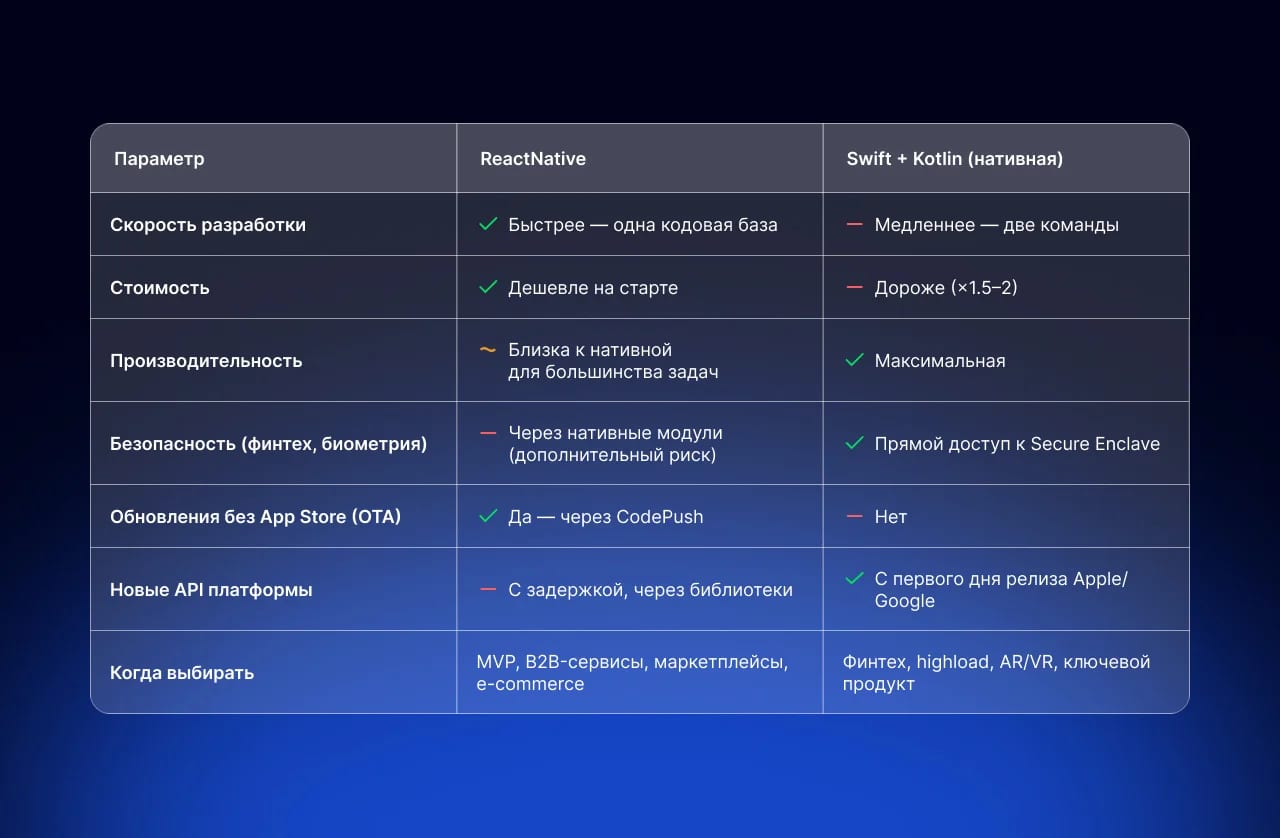The image size is (1280, 838).
Task: Click the text 'Быстрее — одна кодовая база'
Action: pyautogui.click(x=643, y=224)
